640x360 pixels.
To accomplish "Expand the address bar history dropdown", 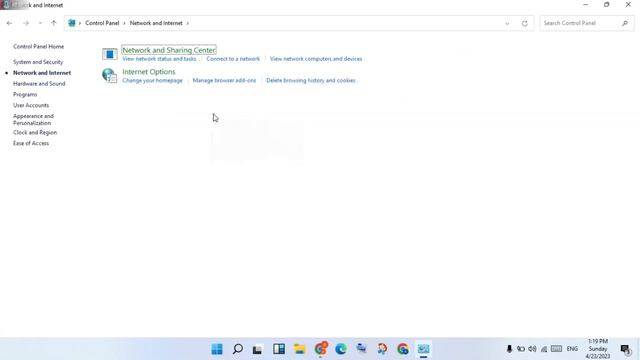I will point(507,23).
